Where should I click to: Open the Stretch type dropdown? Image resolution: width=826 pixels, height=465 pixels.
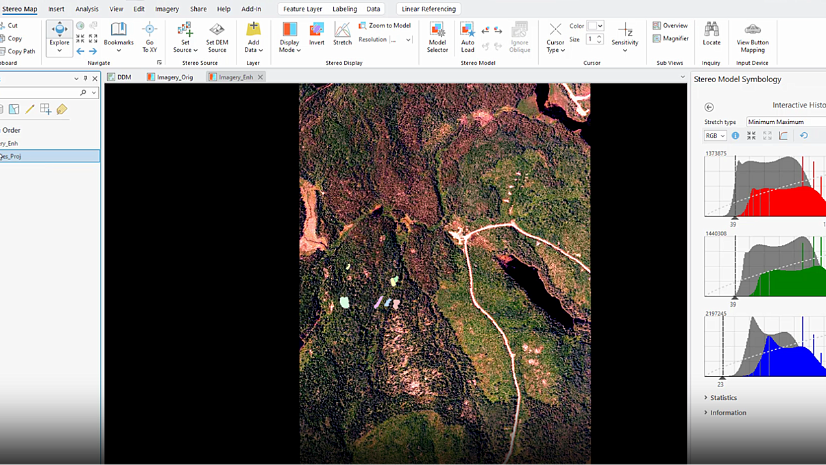[786, 122]
